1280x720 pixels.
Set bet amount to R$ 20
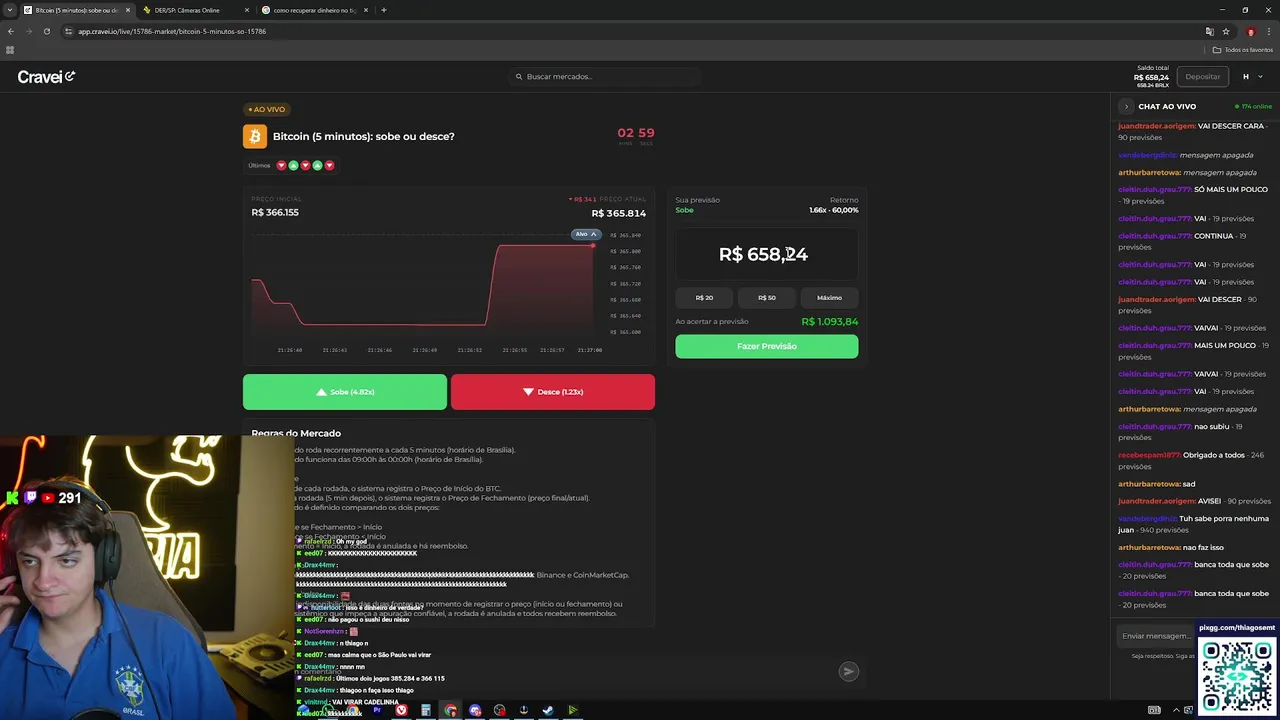click(704, 297)
